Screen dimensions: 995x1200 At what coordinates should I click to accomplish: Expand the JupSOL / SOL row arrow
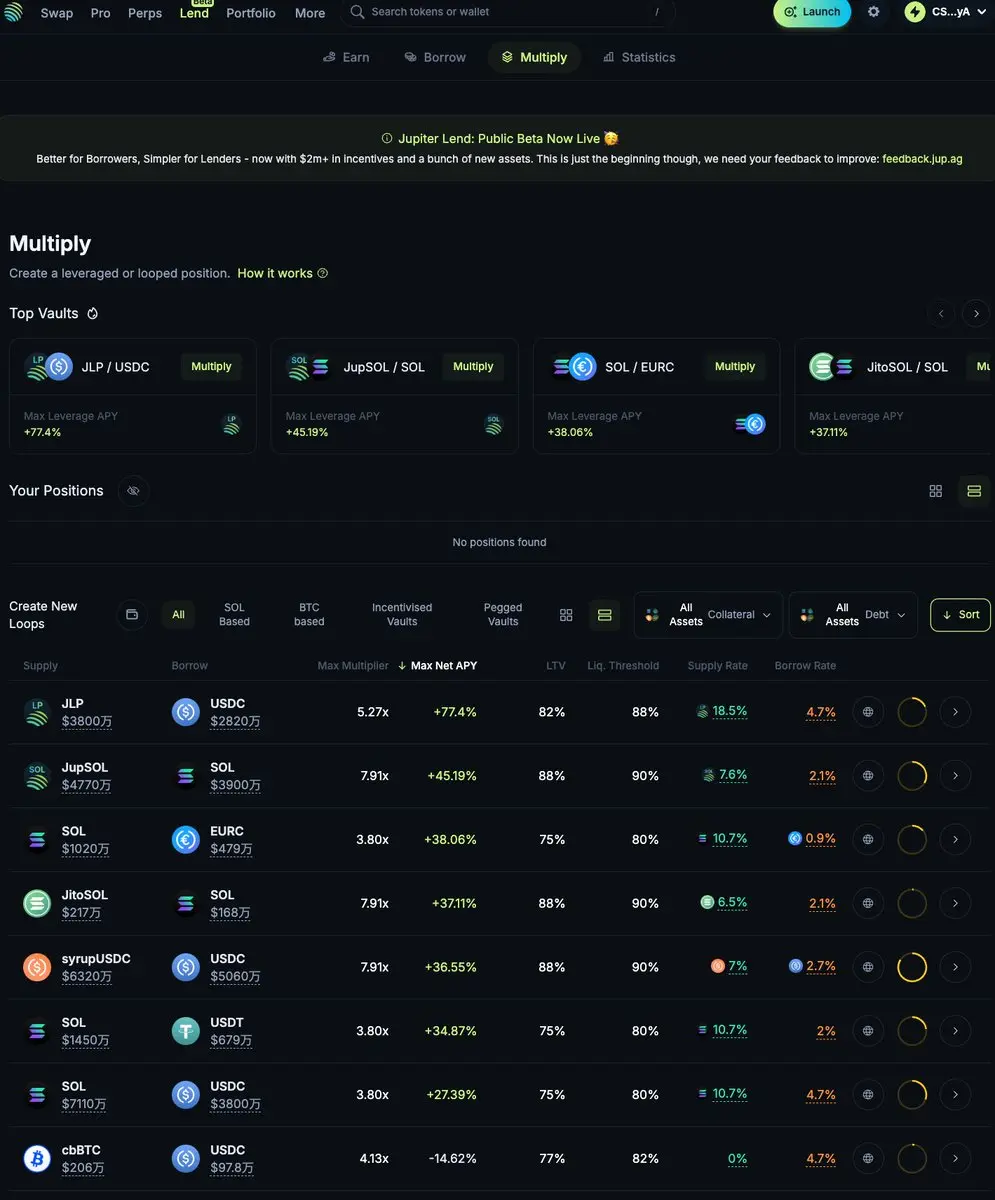pos(956,776)
